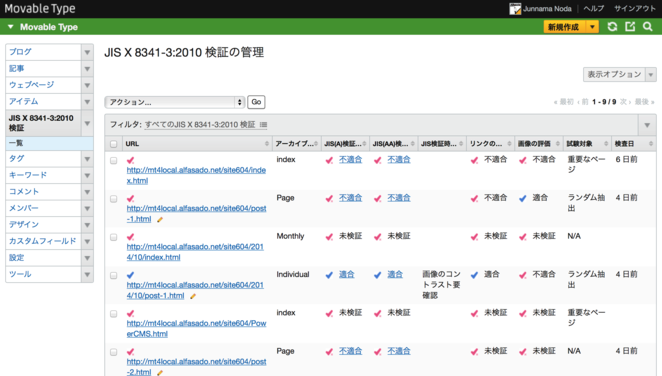Image resolution: width=662 pixels, height=376 pixels.
Task: Open the search magnifier icon
Action: pos(648,27)
